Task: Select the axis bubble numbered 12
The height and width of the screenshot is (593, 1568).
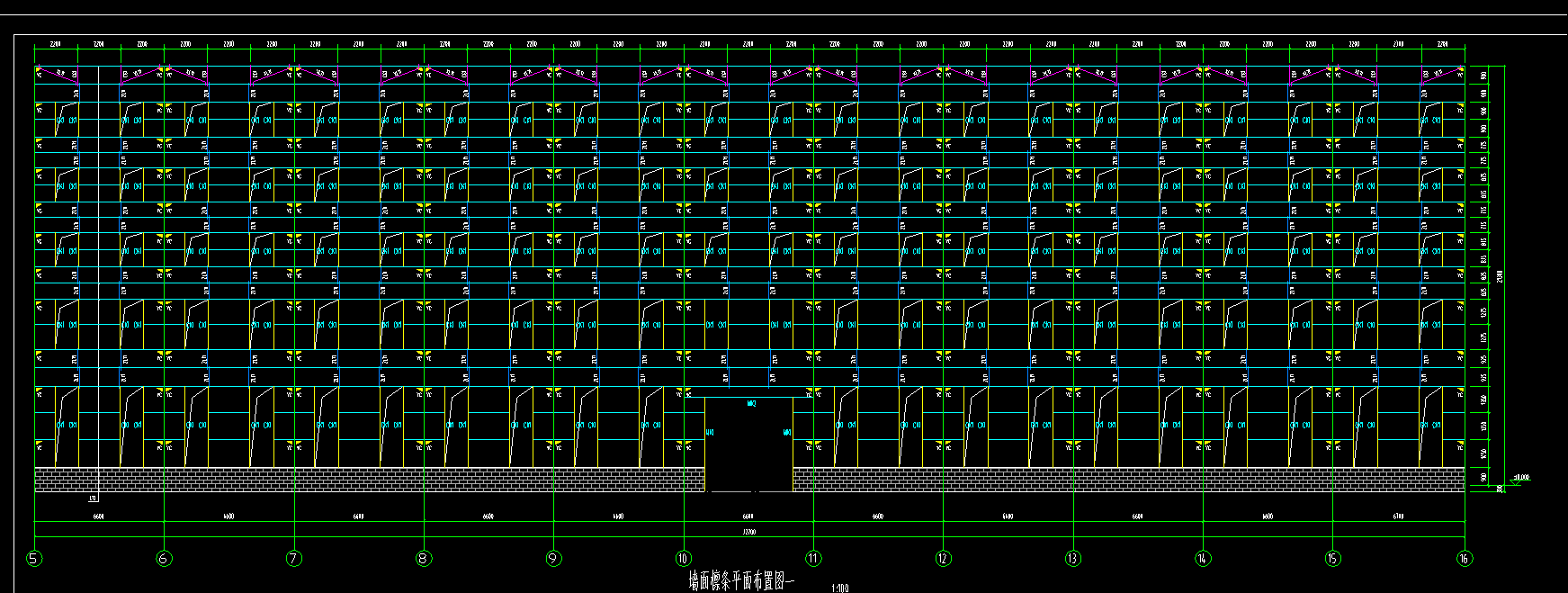Action: tap(943, 559)
